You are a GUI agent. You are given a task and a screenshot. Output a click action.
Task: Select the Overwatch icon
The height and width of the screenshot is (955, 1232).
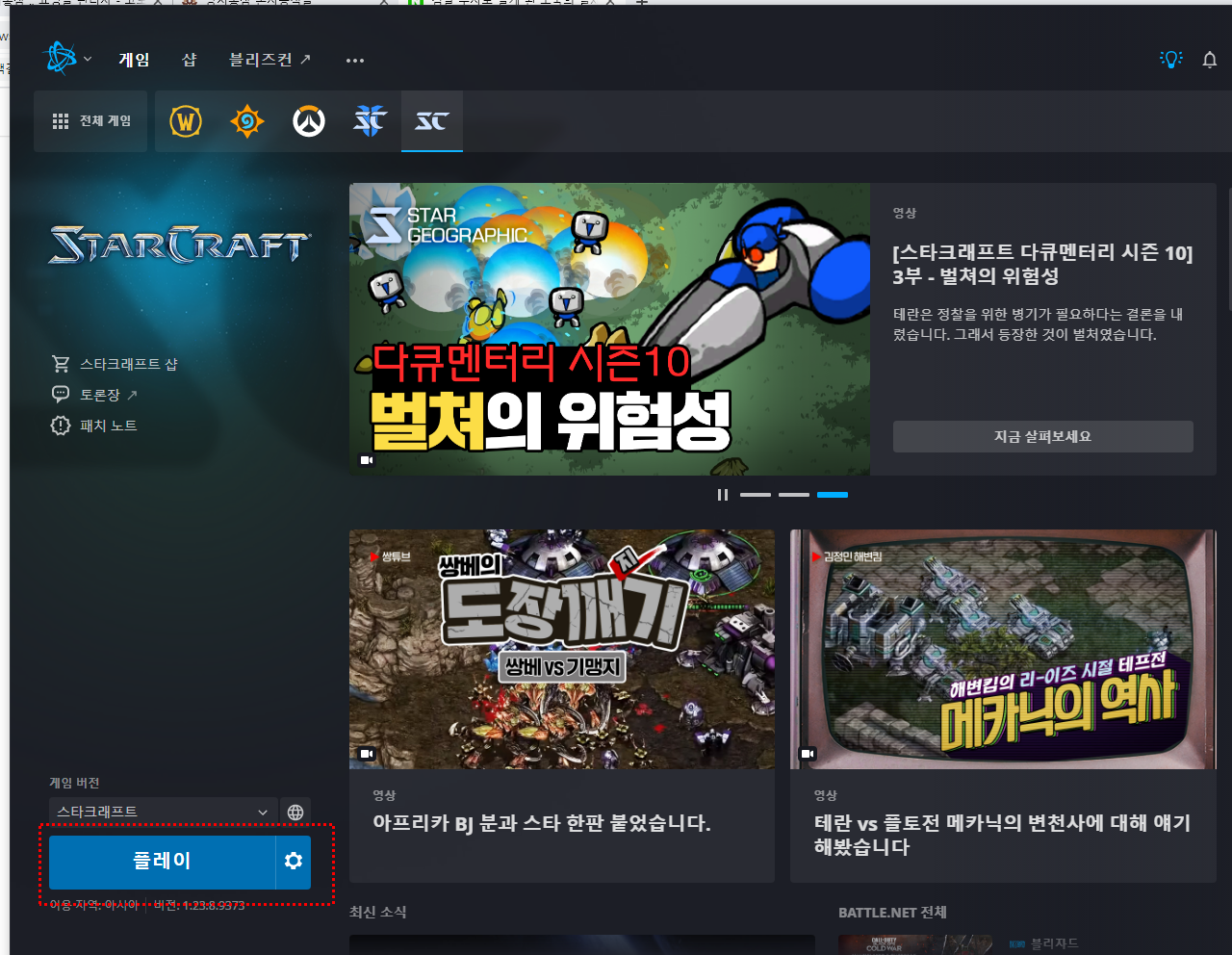point(309,121)
